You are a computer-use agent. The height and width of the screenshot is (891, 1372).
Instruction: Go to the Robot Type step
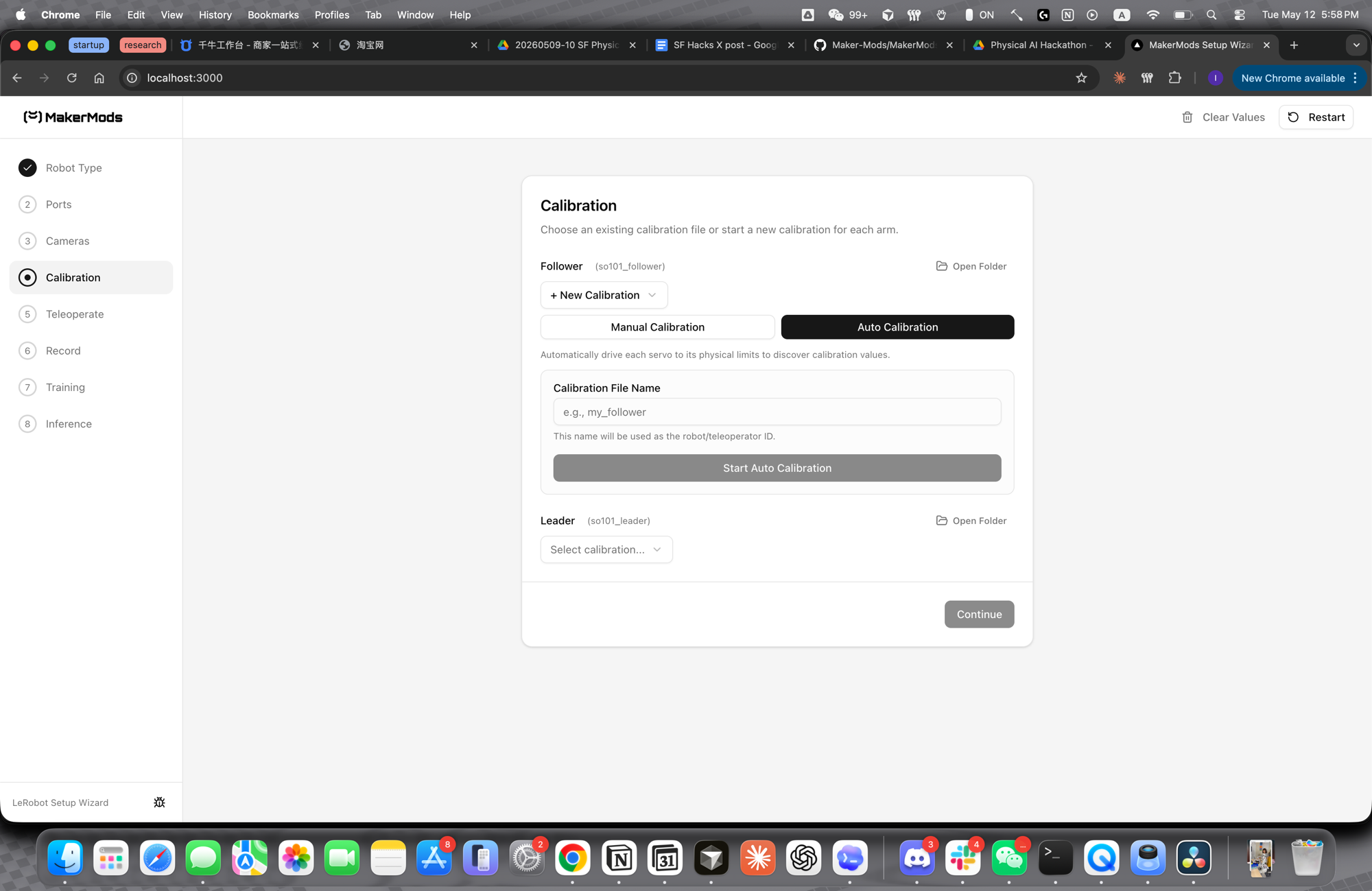point(91,168)
